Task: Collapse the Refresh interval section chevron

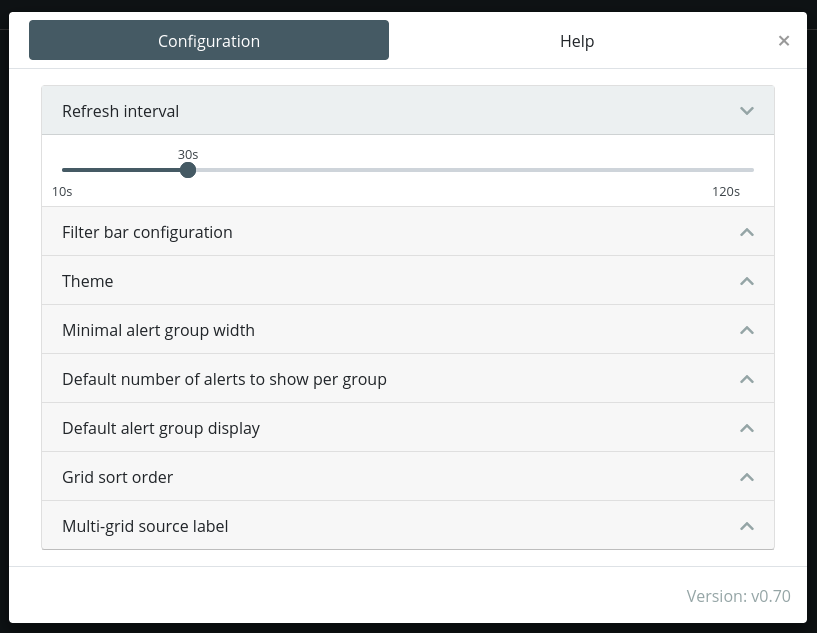Action: [x=747, y=111]
